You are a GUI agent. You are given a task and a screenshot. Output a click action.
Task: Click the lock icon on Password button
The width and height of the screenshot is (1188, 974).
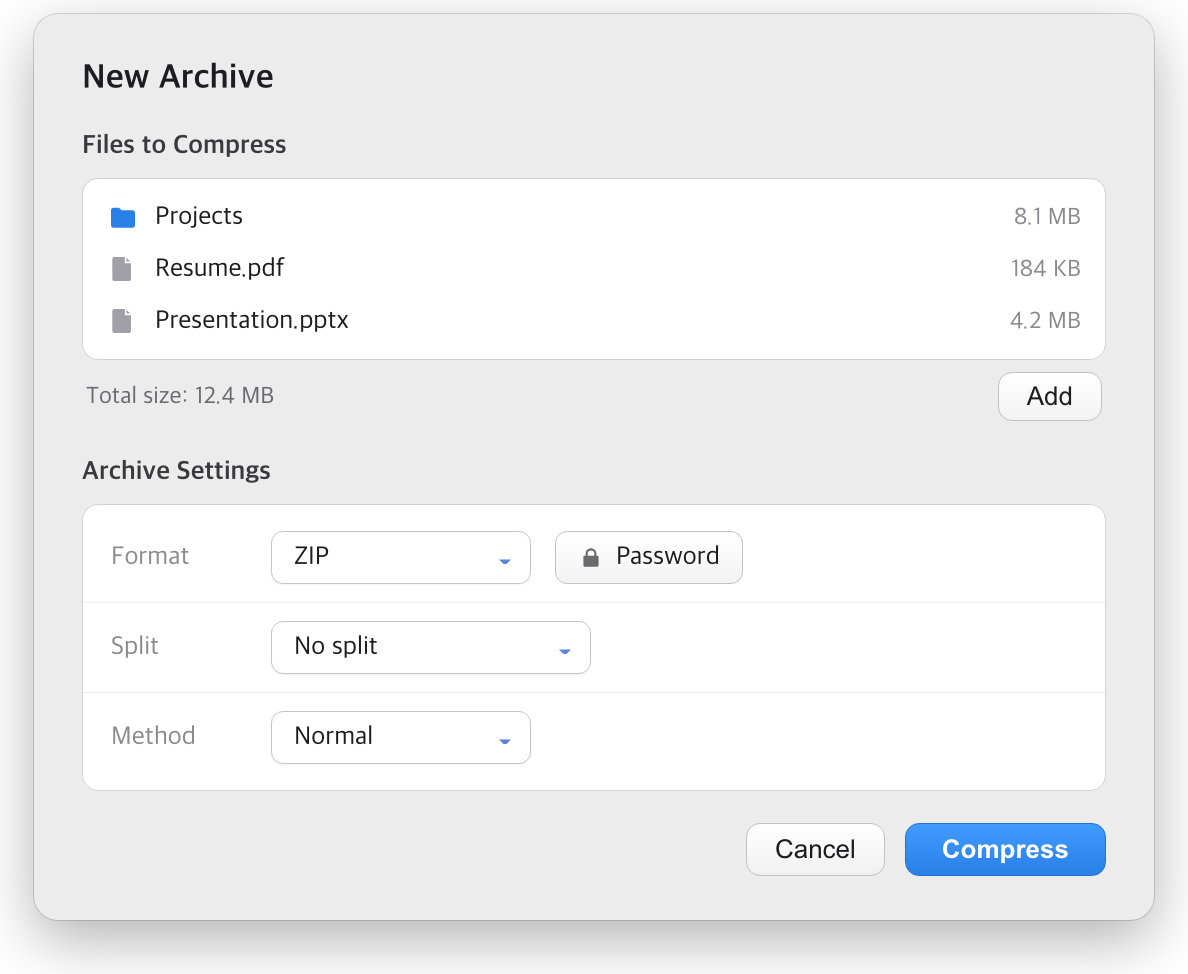click(591, 557)
